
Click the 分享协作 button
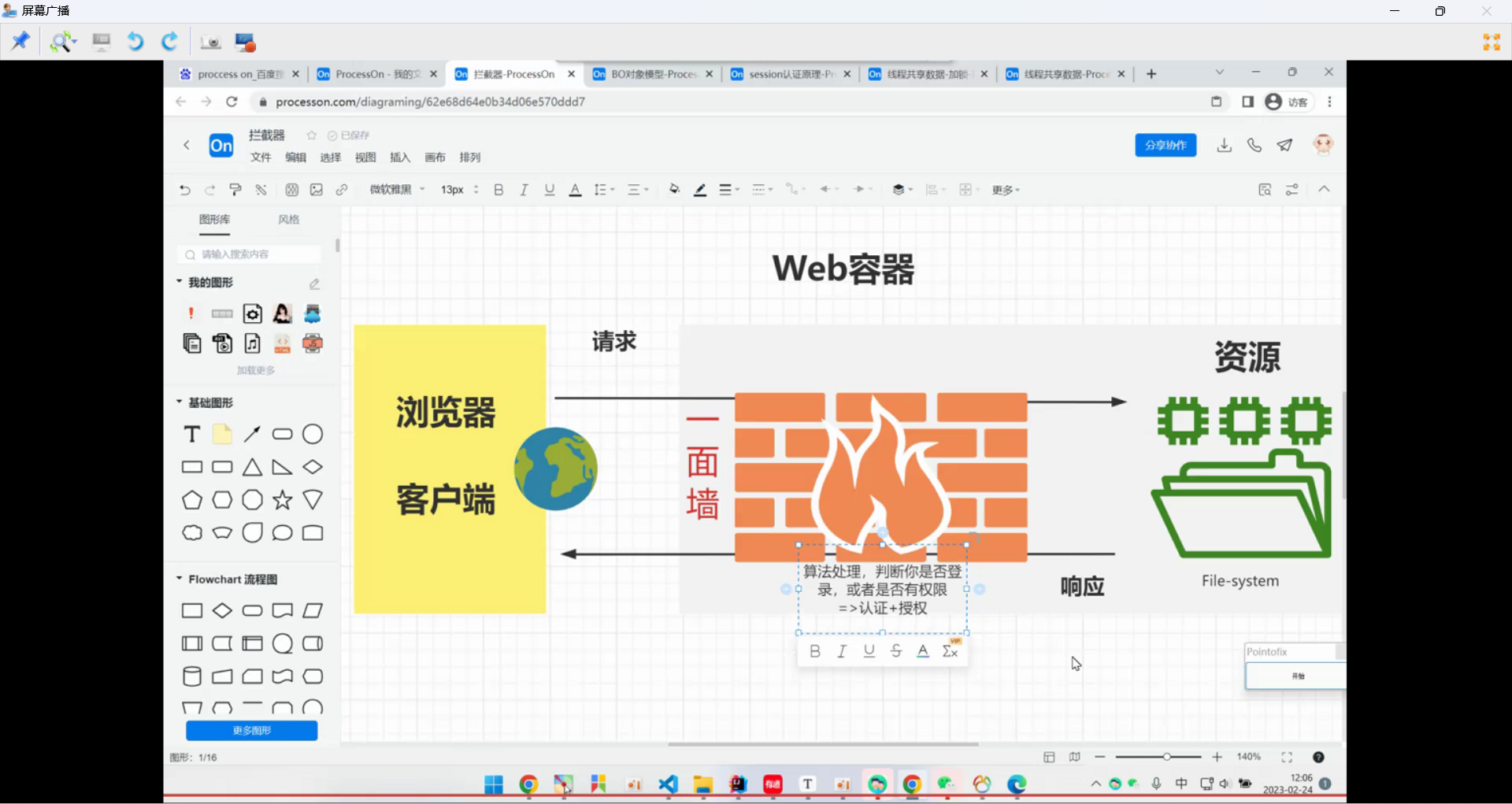pyautogui.click(x=1165, y=146)
